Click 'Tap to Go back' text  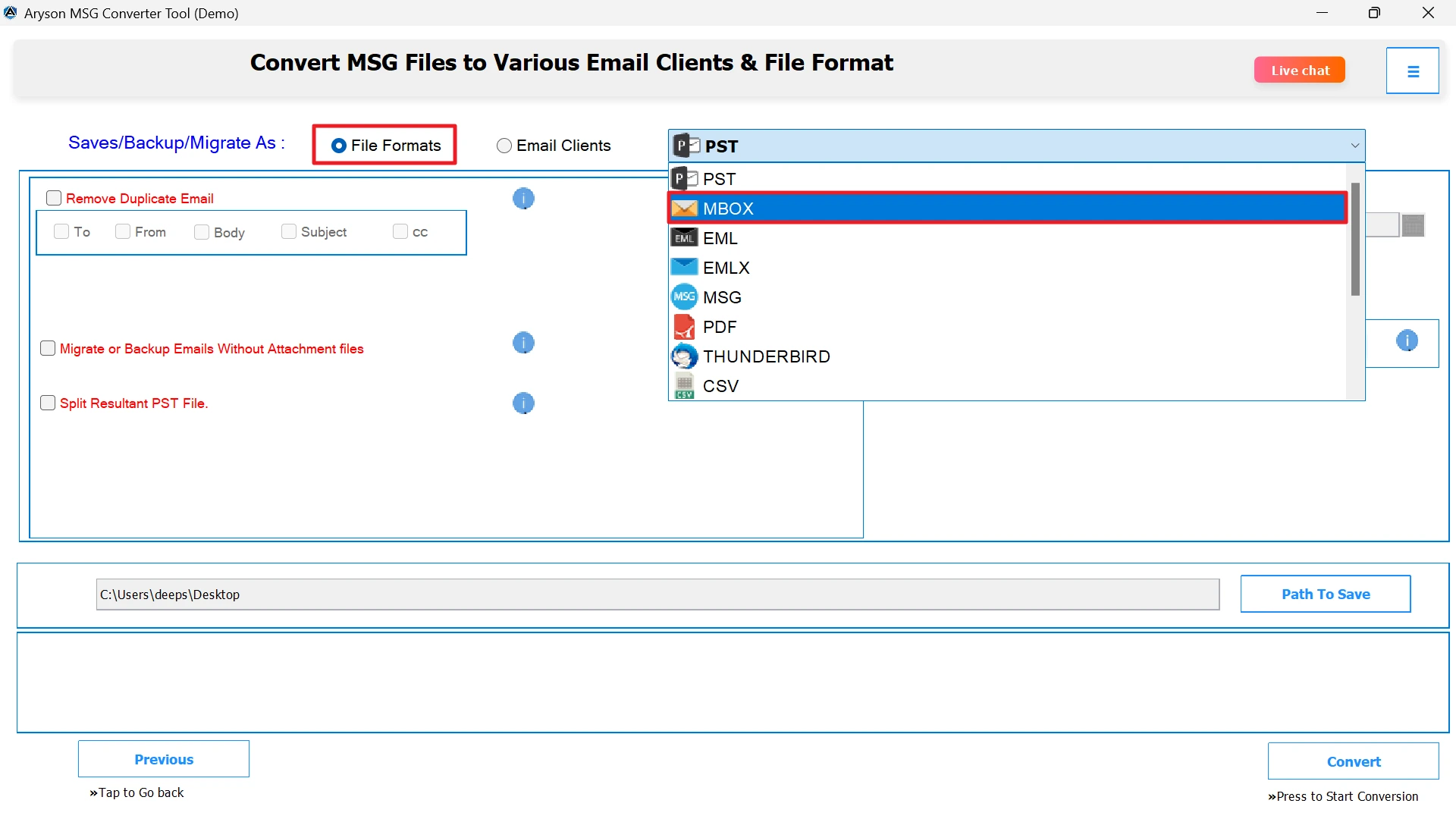click(136, 792)
